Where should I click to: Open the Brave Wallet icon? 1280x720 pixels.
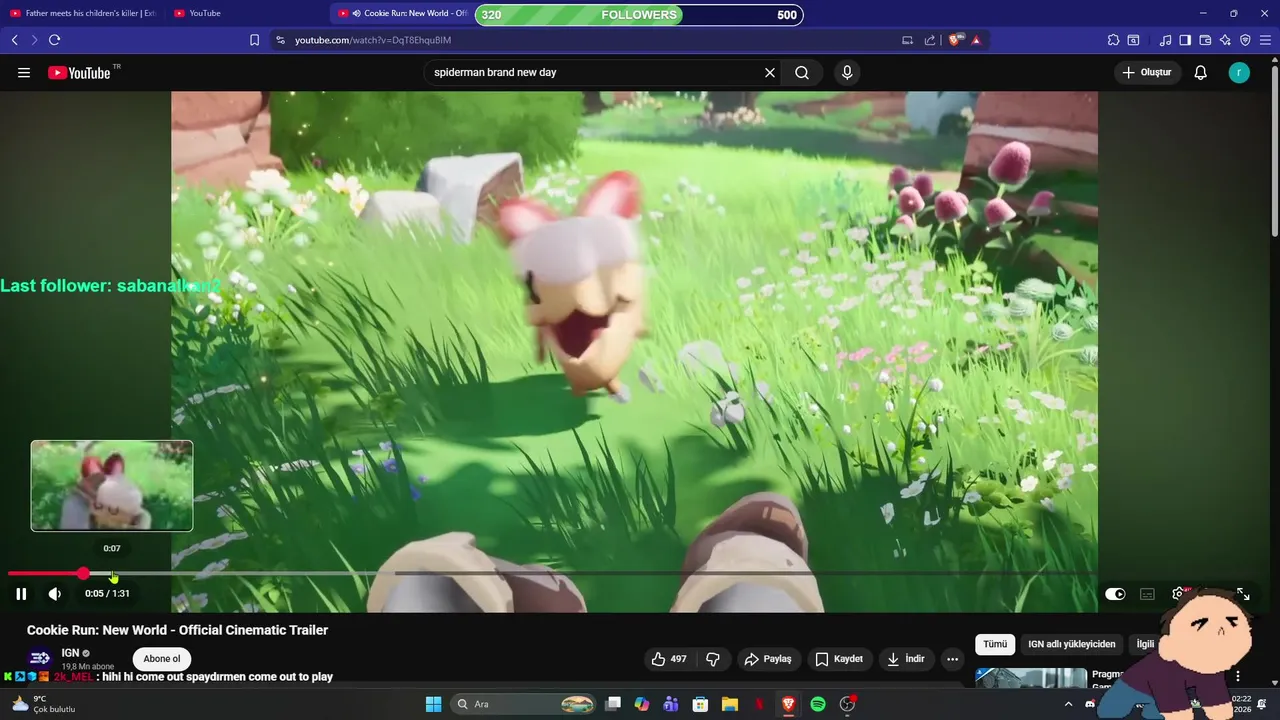click(x=1205, y=40)
